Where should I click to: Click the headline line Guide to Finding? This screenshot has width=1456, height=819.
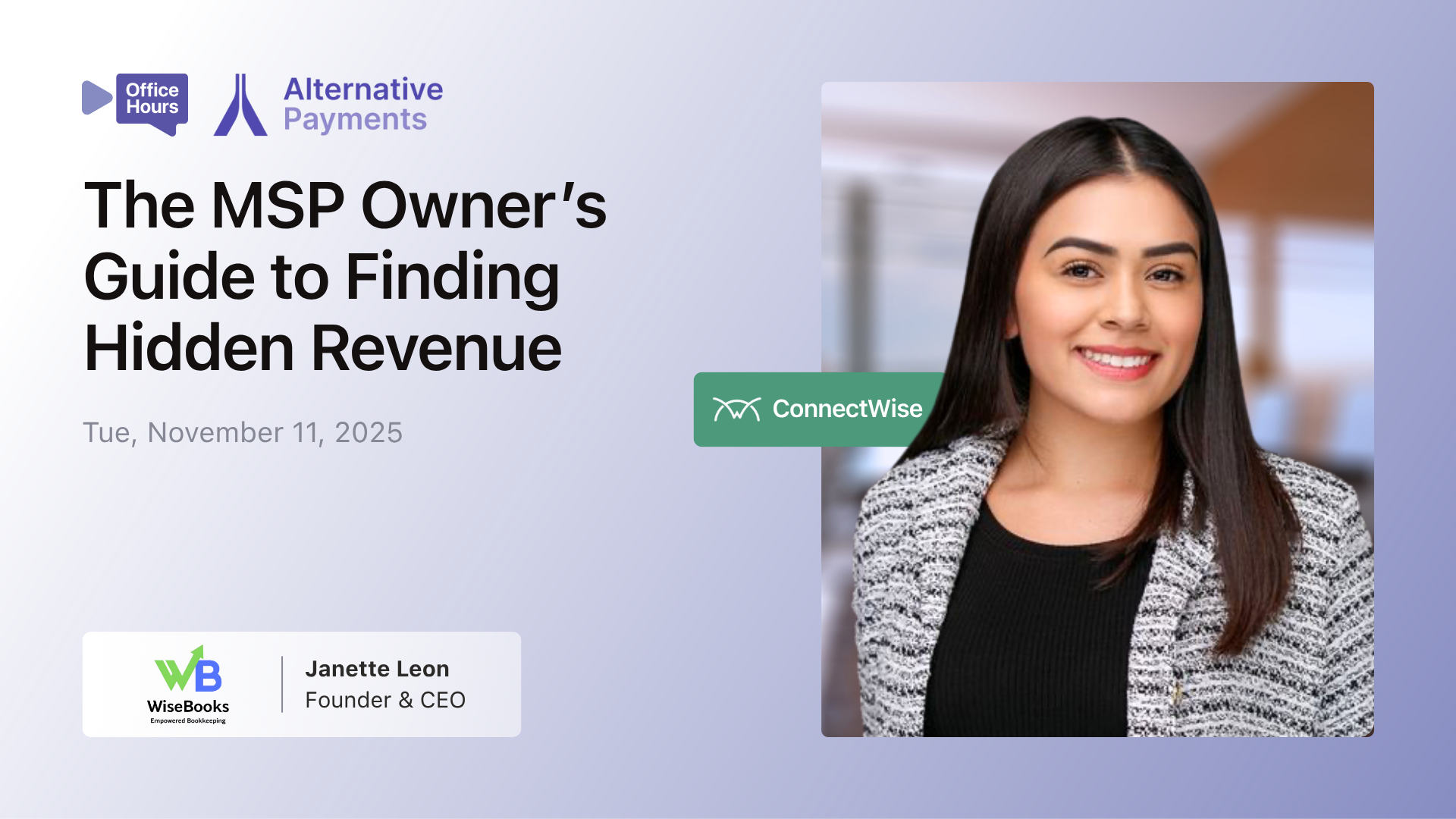tap(322, 277)
